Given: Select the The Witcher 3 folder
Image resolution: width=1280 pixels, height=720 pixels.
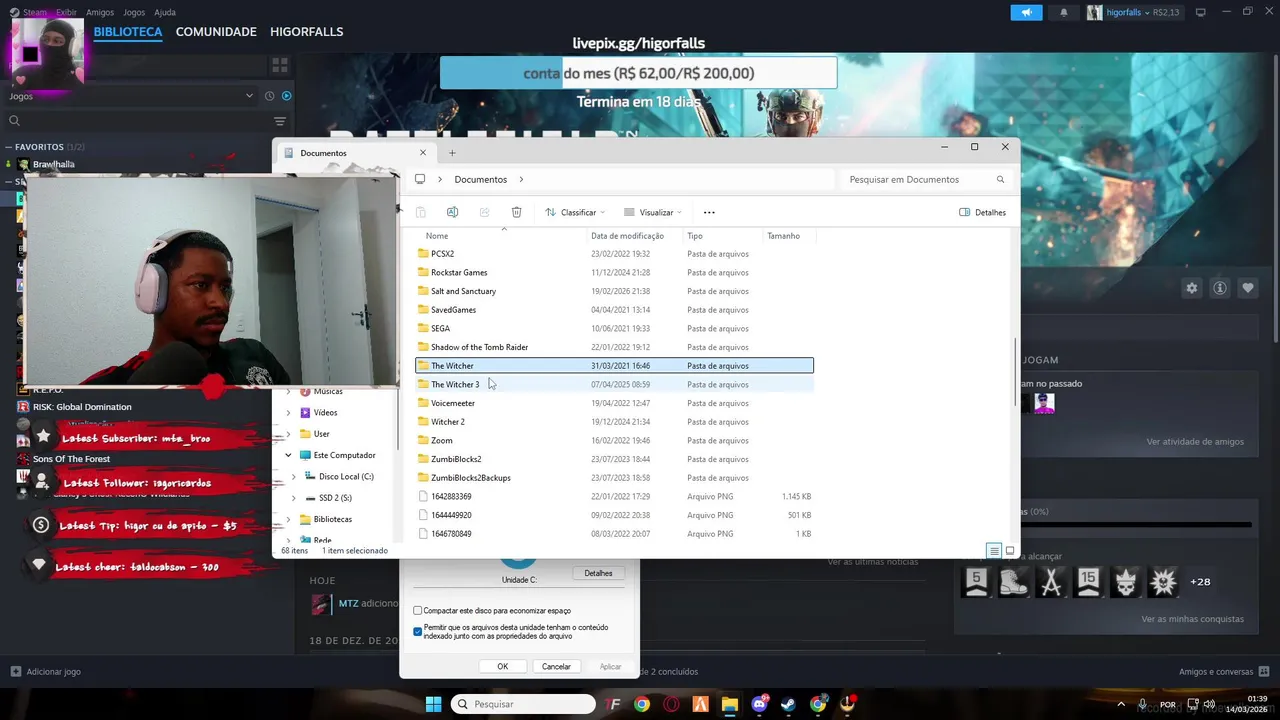Looking at the screenshot, I should click(614, 385).
